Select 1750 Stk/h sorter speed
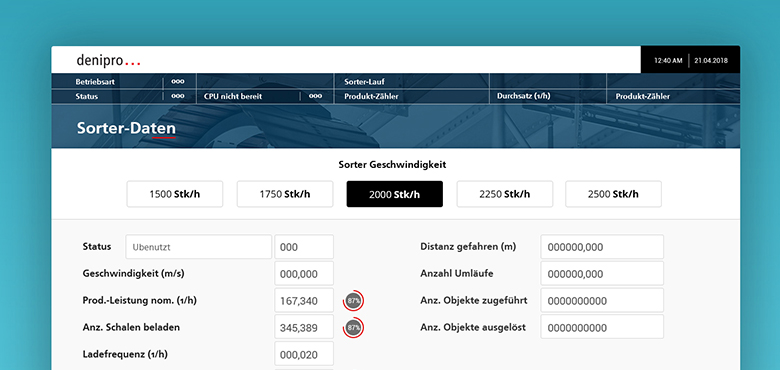780x370 pixels. coord(285,194)
